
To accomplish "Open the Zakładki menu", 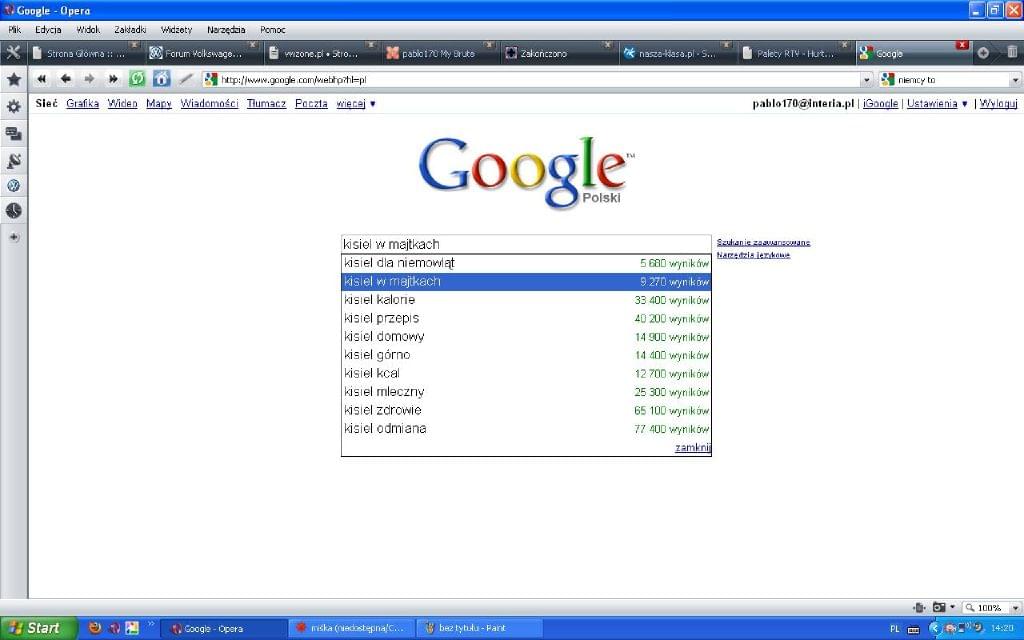I will pyautogui.click(x=130, y=29).
